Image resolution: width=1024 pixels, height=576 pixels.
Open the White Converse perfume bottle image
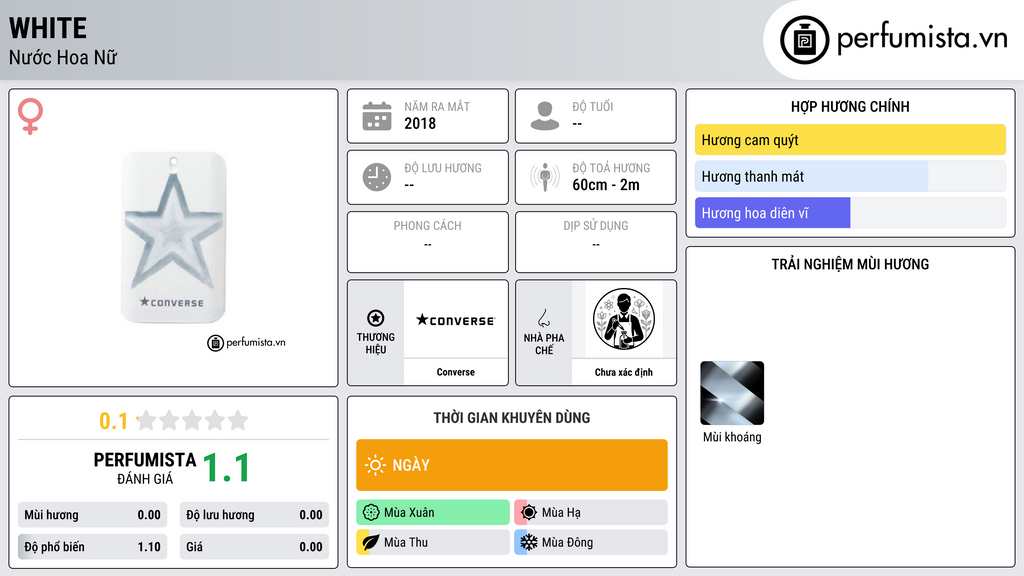pyautogui.click(x=174, y=238)
